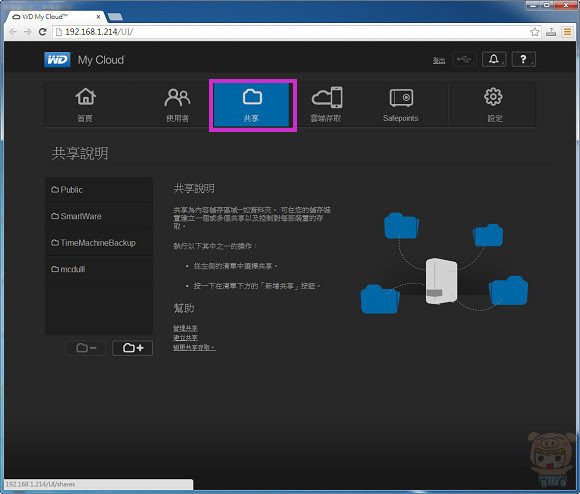
Task: Click the add share folder plus button
Action: (x=132, y=348)
